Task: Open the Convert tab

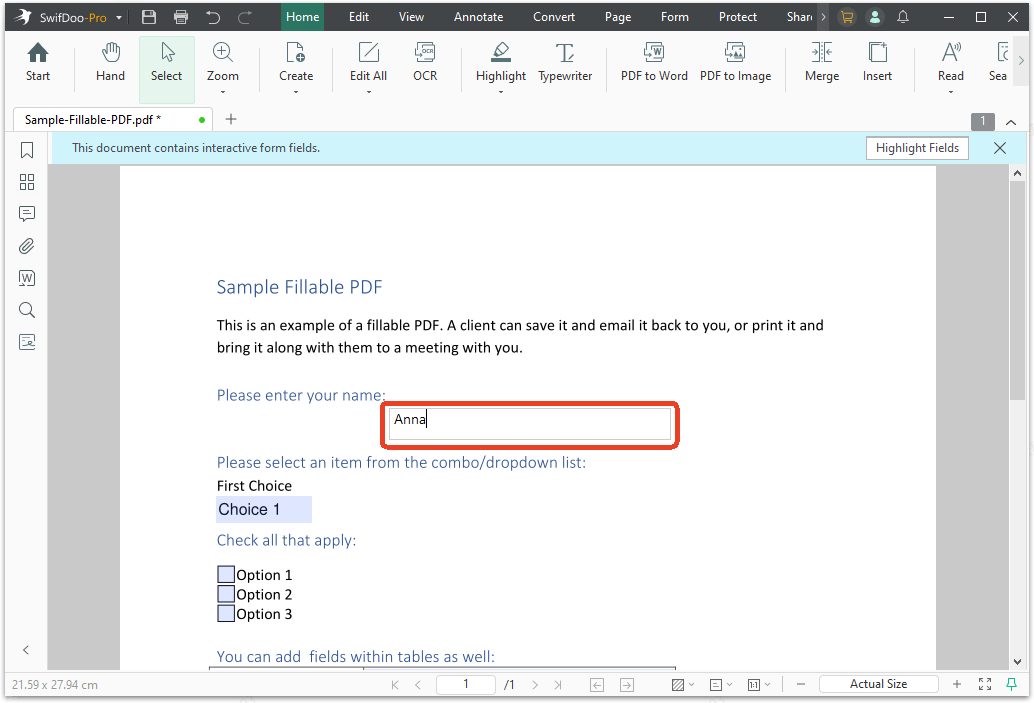Action: point(554,17)
